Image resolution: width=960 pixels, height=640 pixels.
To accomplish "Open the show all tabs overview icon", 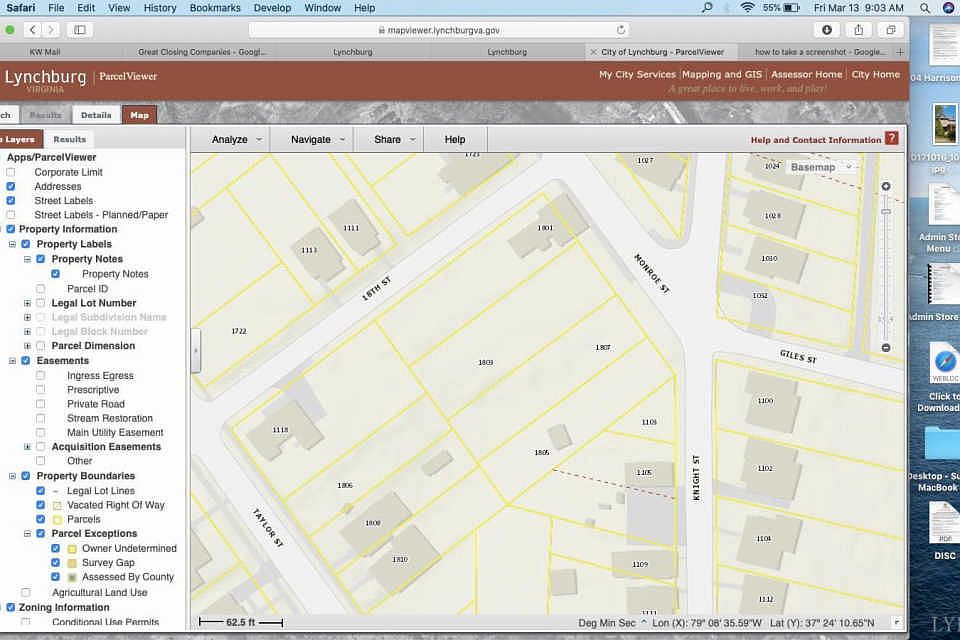I will (891, 29).
